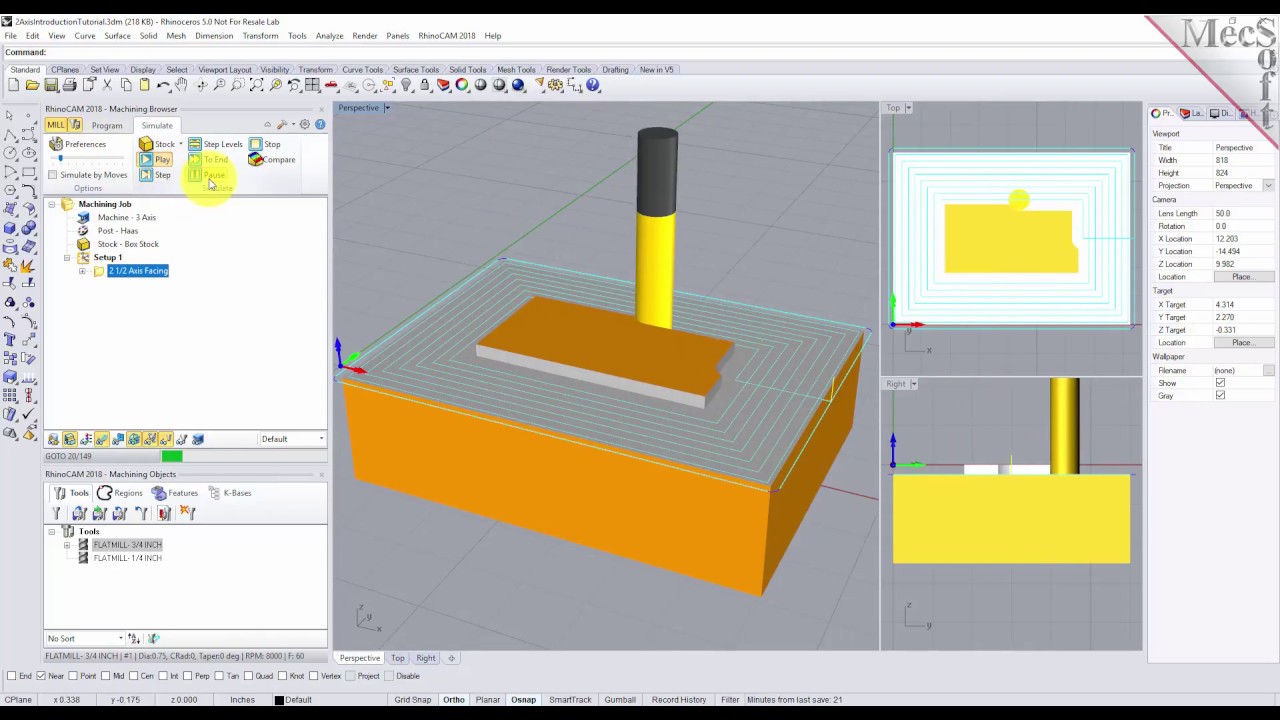Click the Cut scissors icon
Screen dimensions: 1280x720
pos(107,86)
